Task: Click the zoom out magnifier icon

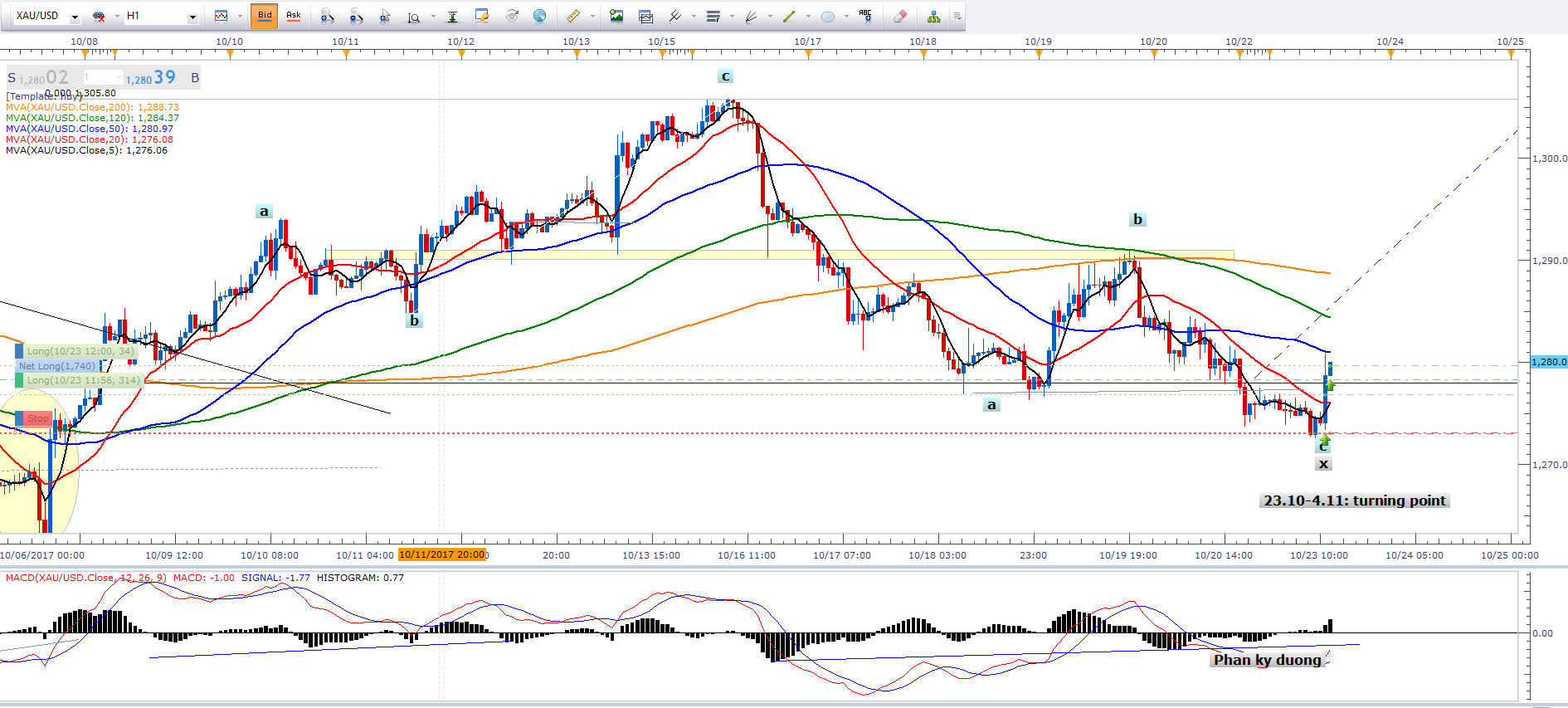Action: (356, 16)
